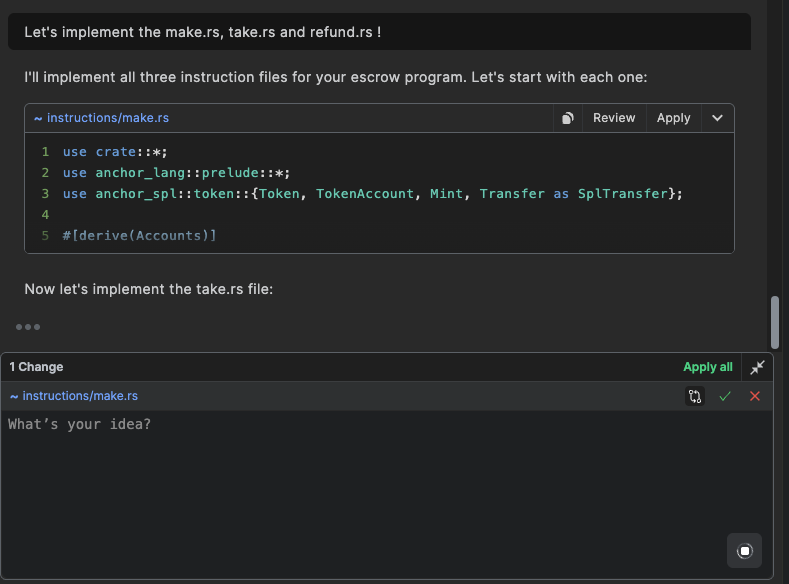Show diff for make.rs change

point(695,396)
